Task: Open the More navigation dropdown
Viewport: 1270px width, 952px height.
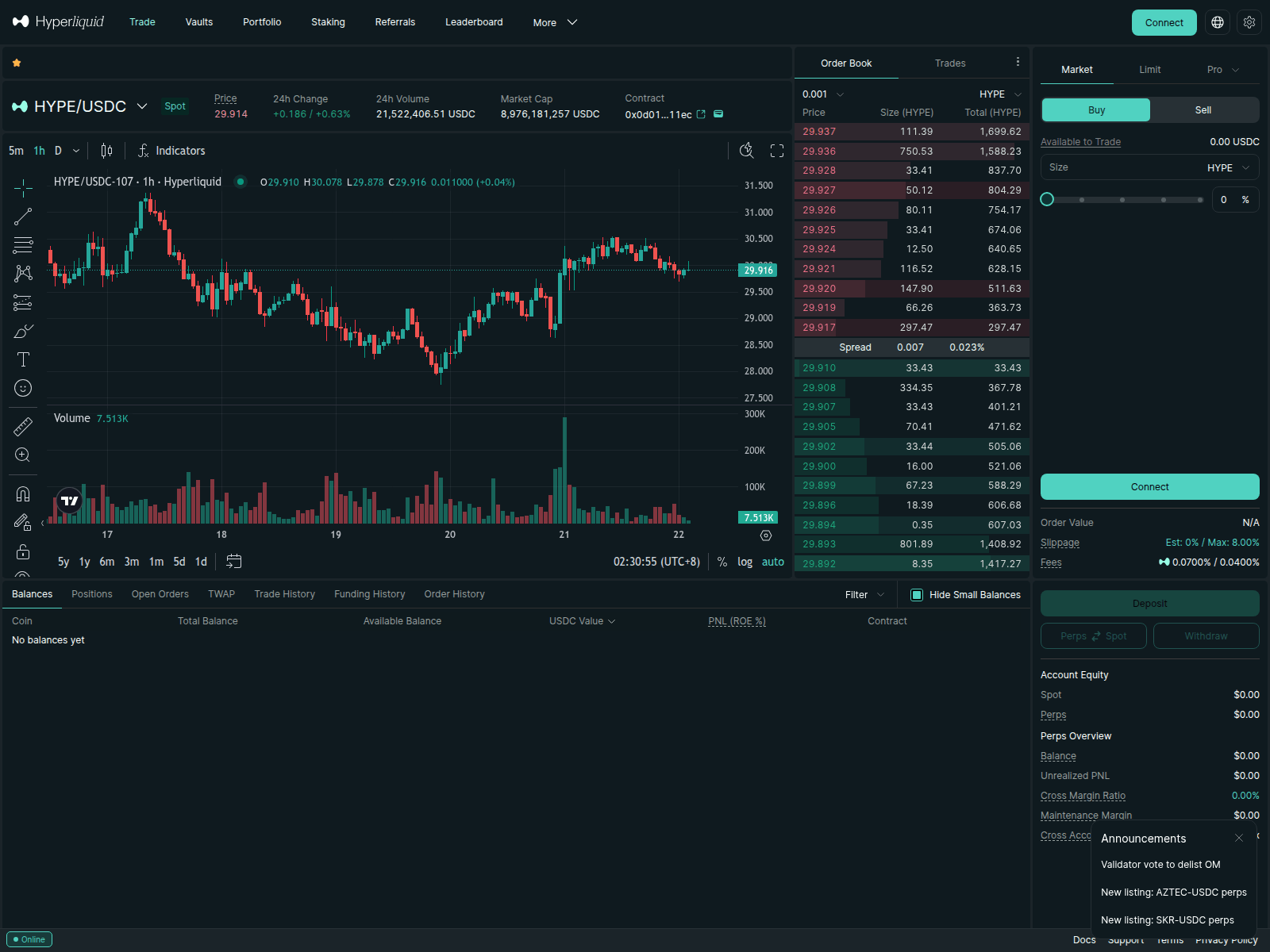Action: (x=555, y=22)
